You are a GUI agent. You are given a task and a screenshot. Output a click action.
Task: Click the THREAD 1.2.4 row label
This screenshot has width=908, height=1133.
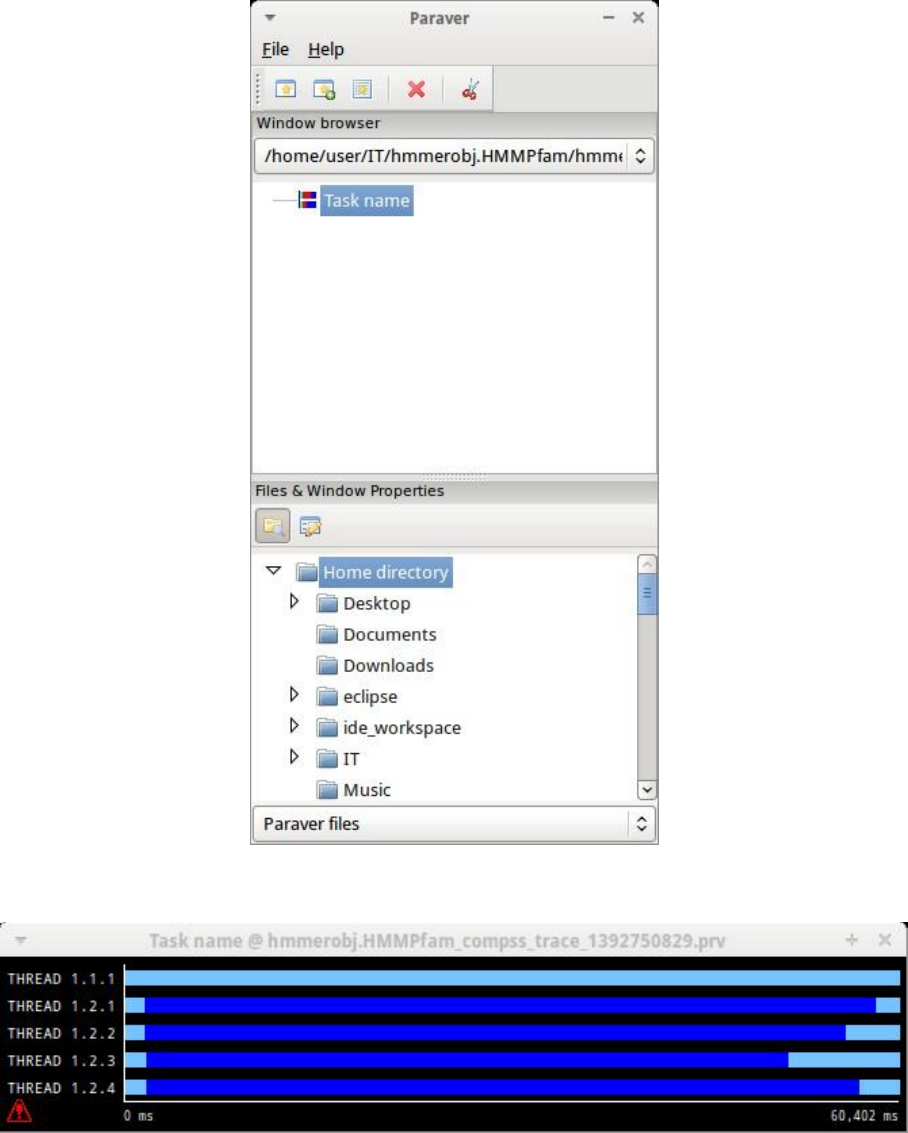pos(61,1087)
